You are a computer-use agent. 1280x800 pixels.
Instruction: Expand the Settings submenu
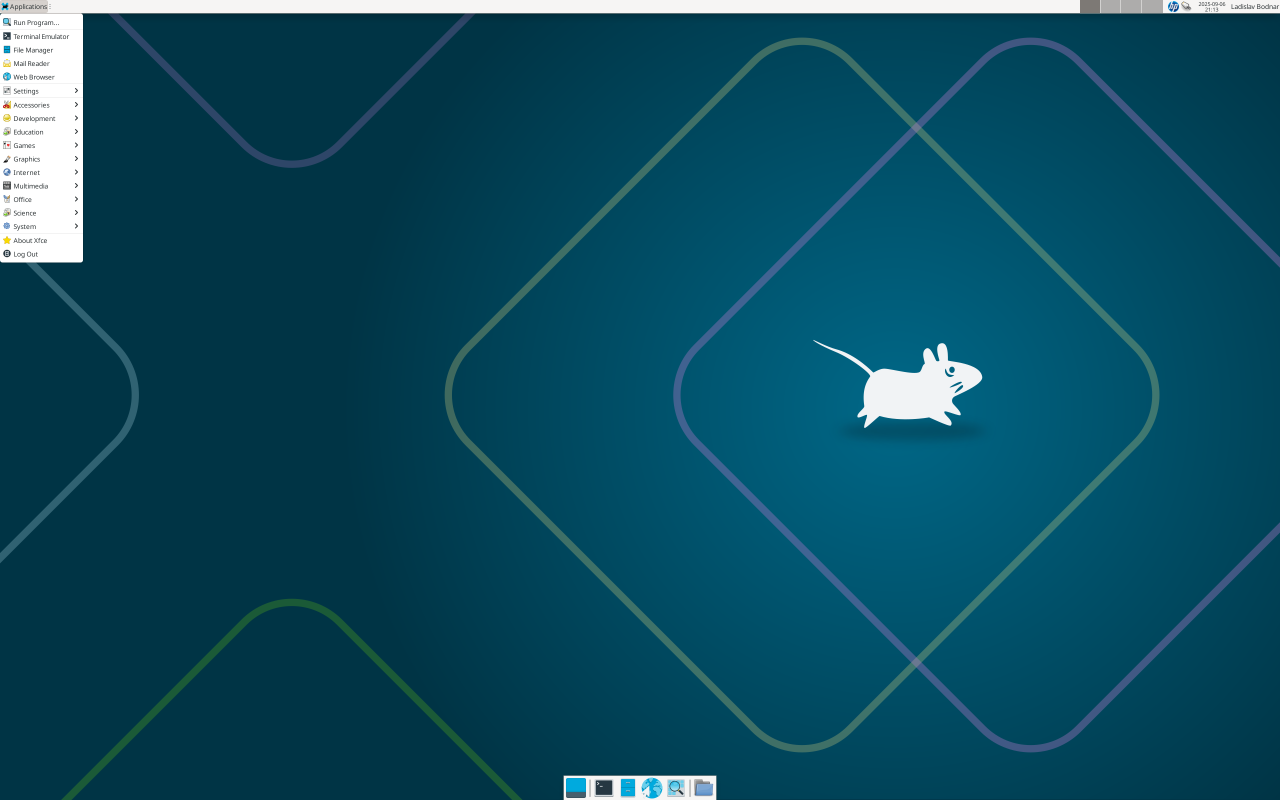[41, 91]
